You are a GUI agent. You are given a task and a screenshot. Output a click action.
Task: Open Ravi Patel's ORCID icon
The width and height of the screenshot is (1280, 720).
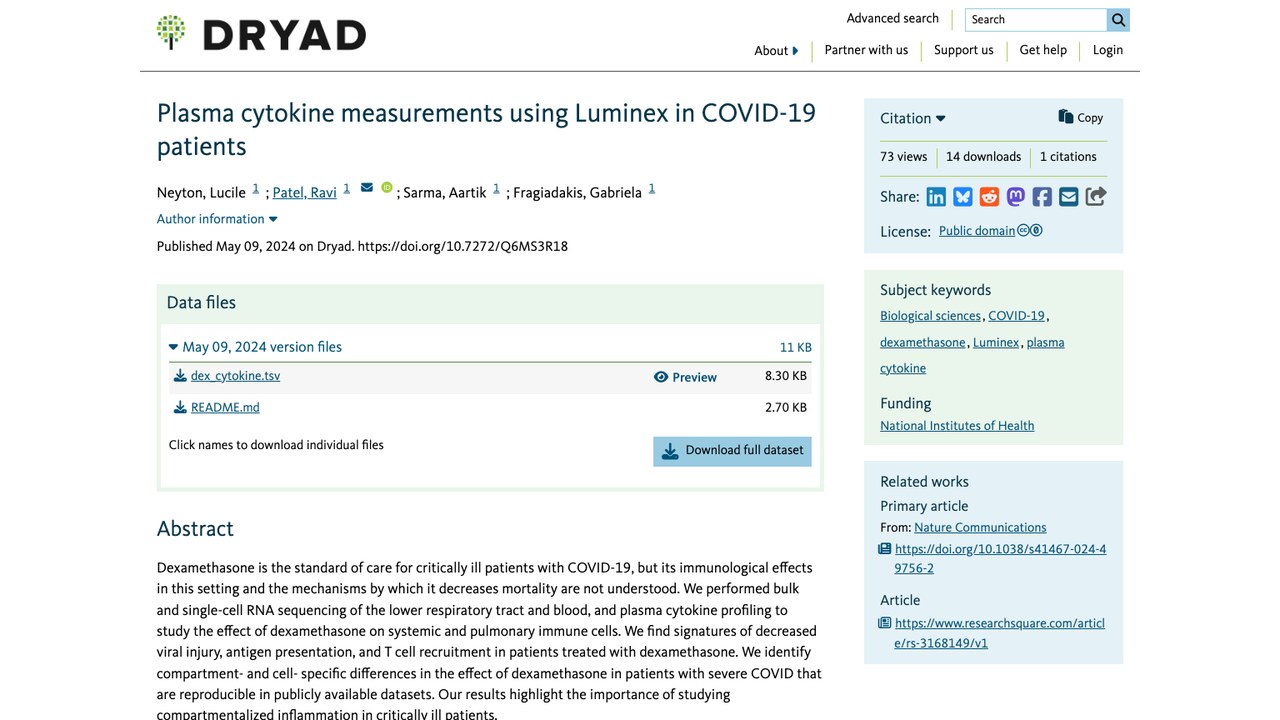tap(387, 187)
